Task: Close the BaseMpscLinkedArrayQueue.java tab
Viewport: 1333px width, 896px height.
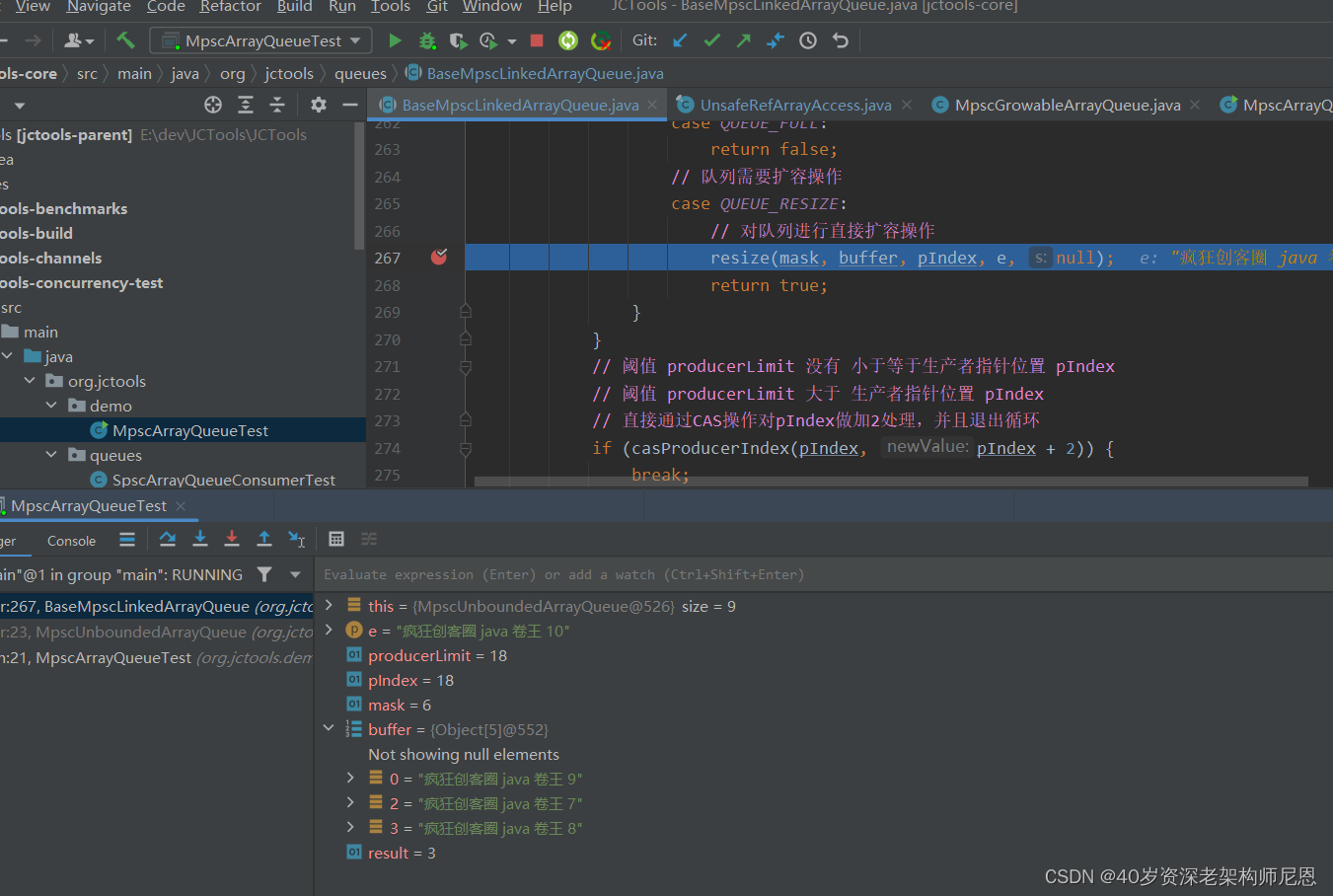Action: (x=652, y=105)
